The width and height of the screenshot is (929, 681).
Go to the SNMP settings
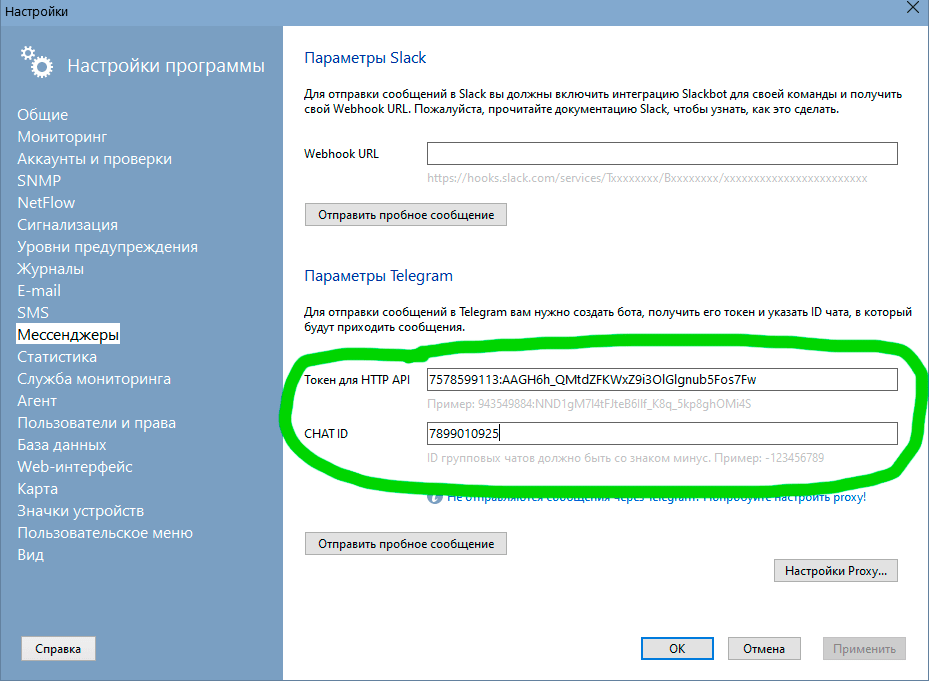39,180
